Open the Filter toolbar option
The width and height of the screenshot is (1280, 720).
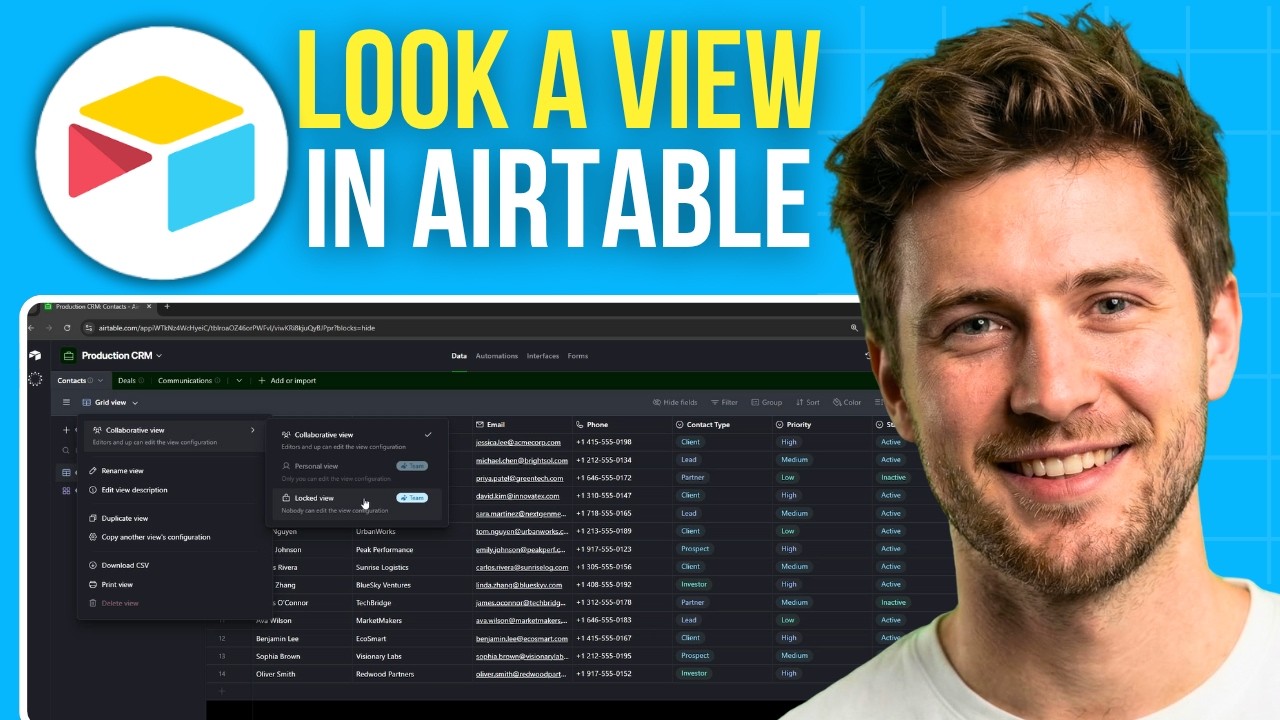click(x=724, y=402)
